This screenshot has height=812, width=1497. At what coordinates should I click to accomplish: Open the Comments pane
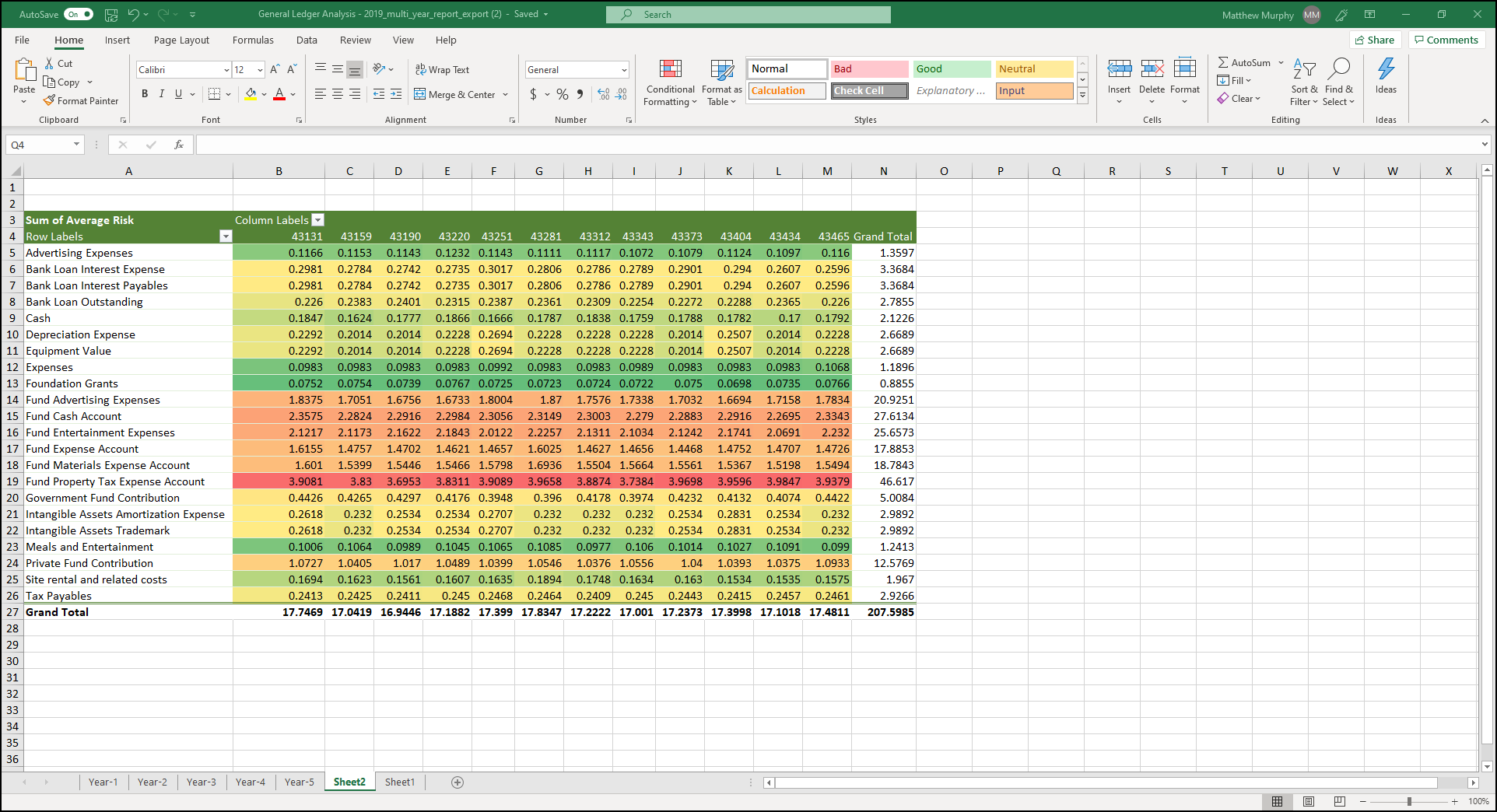pyautogui.click(x=1446, y=40)
